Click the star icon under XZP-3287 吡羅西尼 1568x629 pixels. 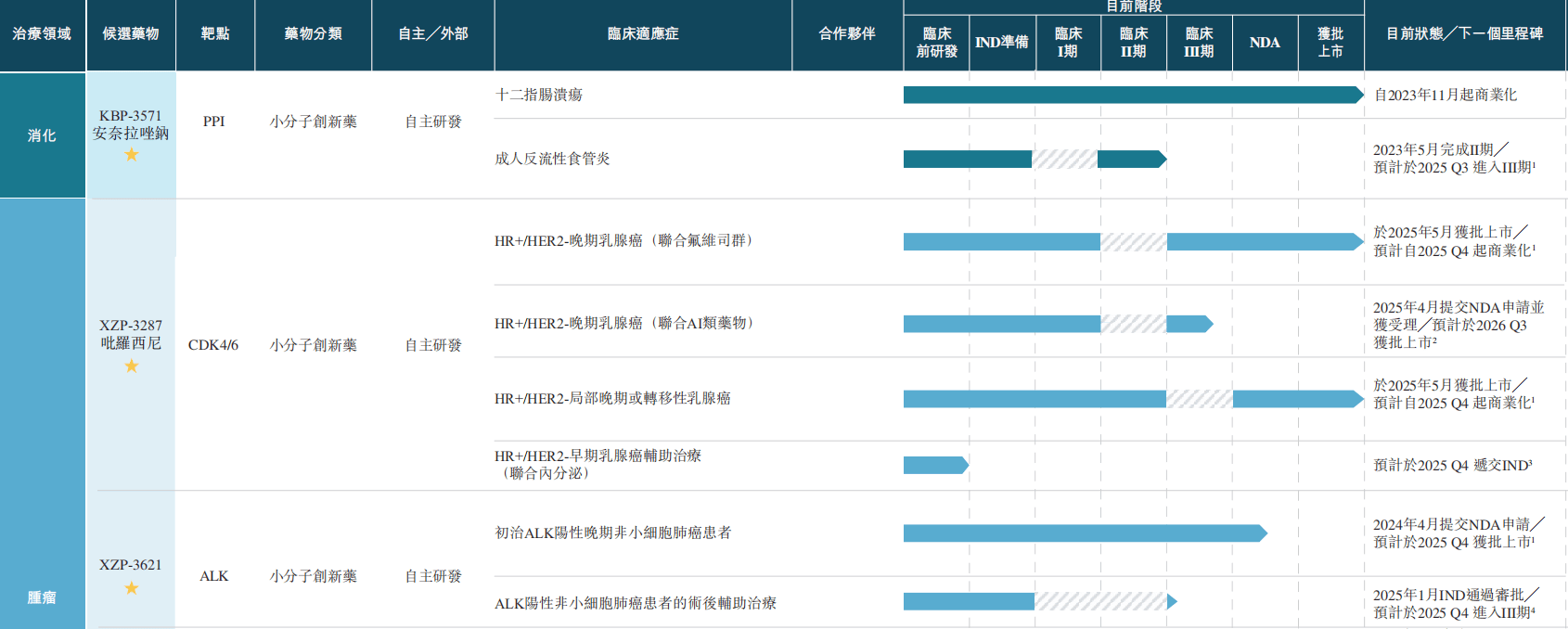click(x=131, y=366)
